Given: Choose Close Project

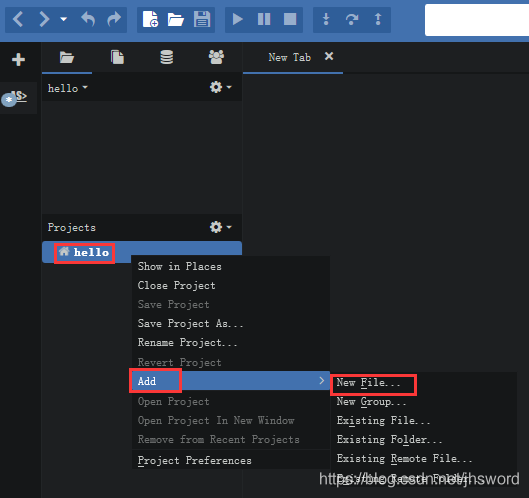Looking at the screenshot, I should tap(230, 285).
